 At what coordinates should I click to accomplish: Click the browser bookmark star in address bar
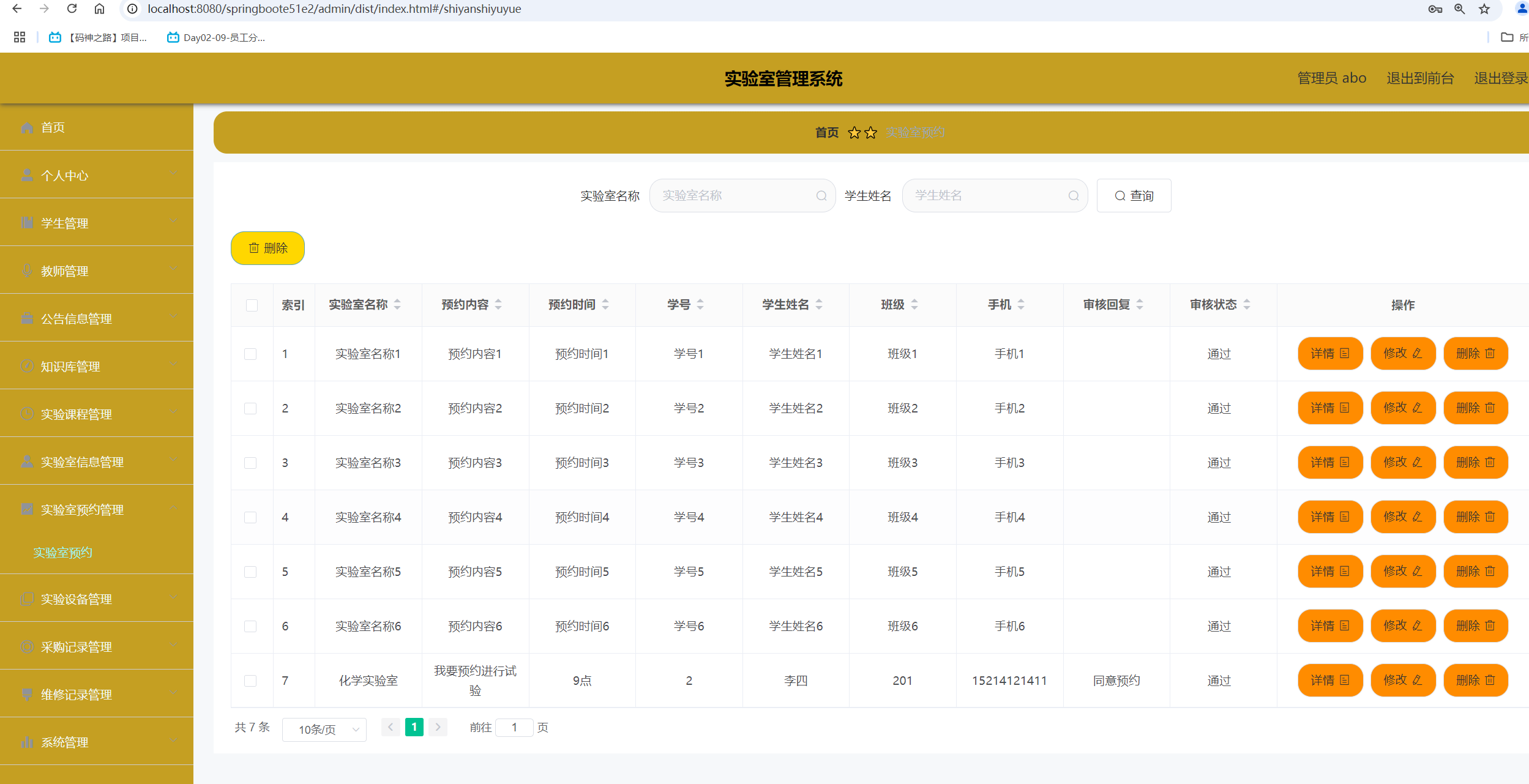pos(1482,9)
